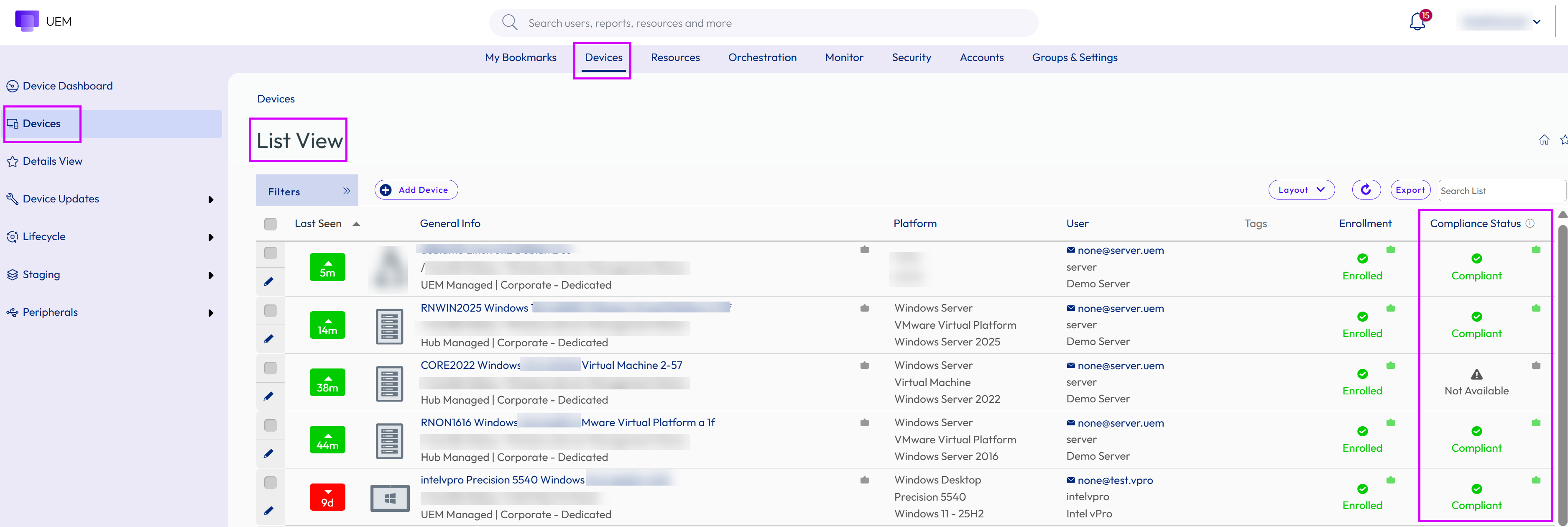The height and width of the screenshot is (527, 1568).
Task: Select the RNON1616 row checkbox
Action: click(270, 425)
